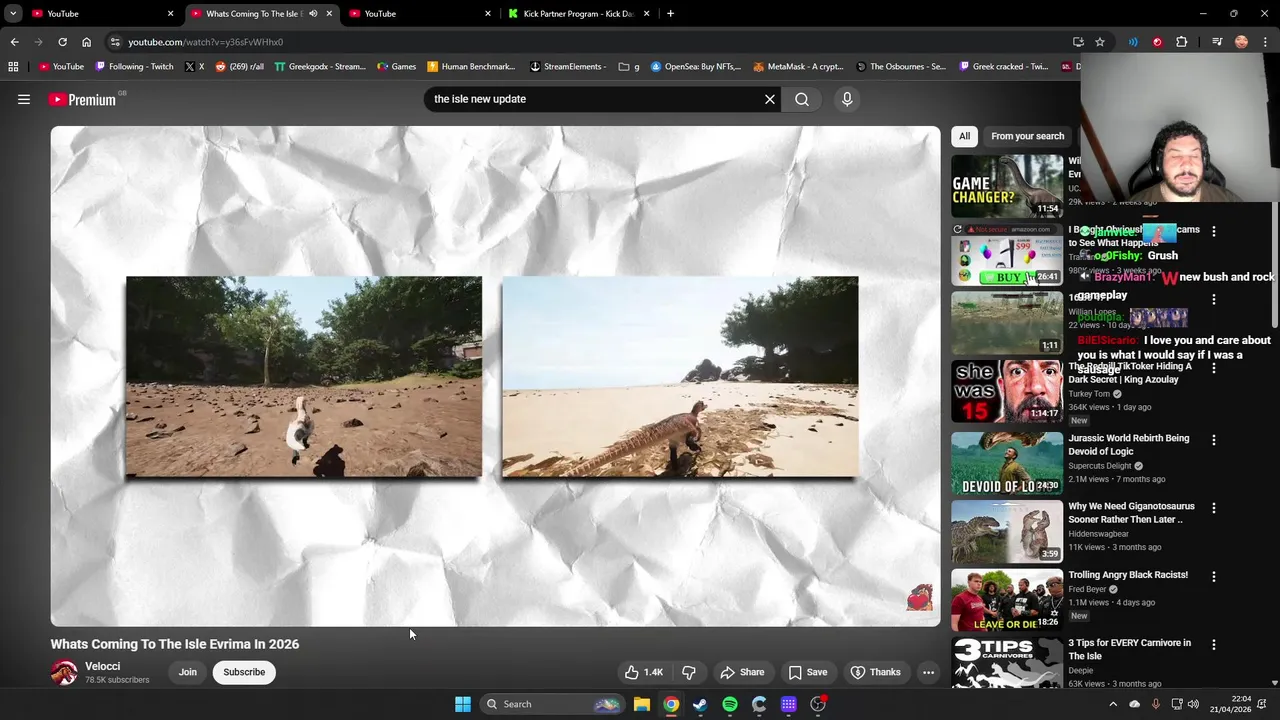1280x720 pixels.
Task: Open the 26:41 scam purchase video thumbnail
Action: [x=1007, y=254]
